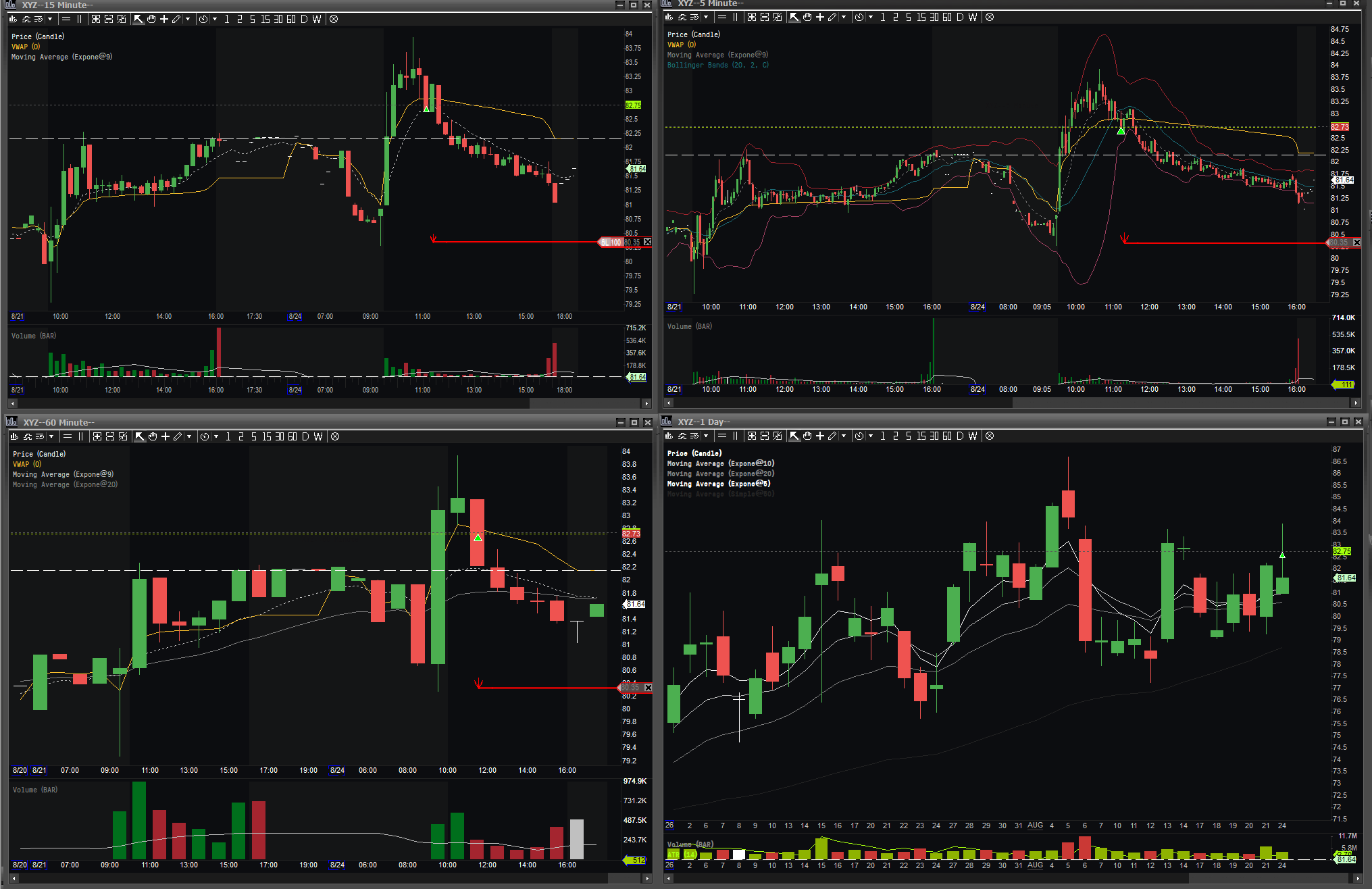Add horizontal line in 5 Minute chart
Image resolution: width=1372 pixels, height=889 pixels.
[x=722, y=17]
